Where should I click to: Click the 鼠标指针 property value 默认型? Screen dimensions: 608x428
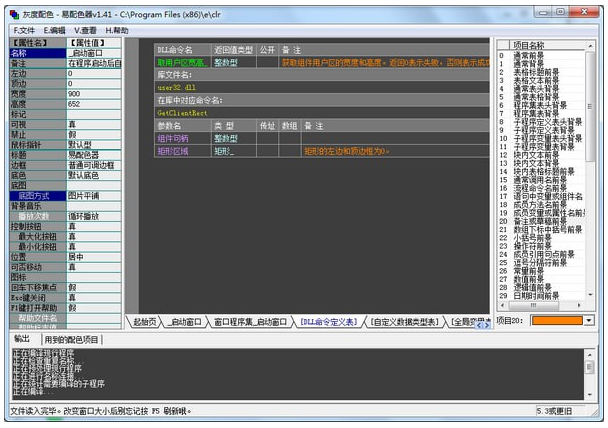pyautogui.click(x=92, y=146)
